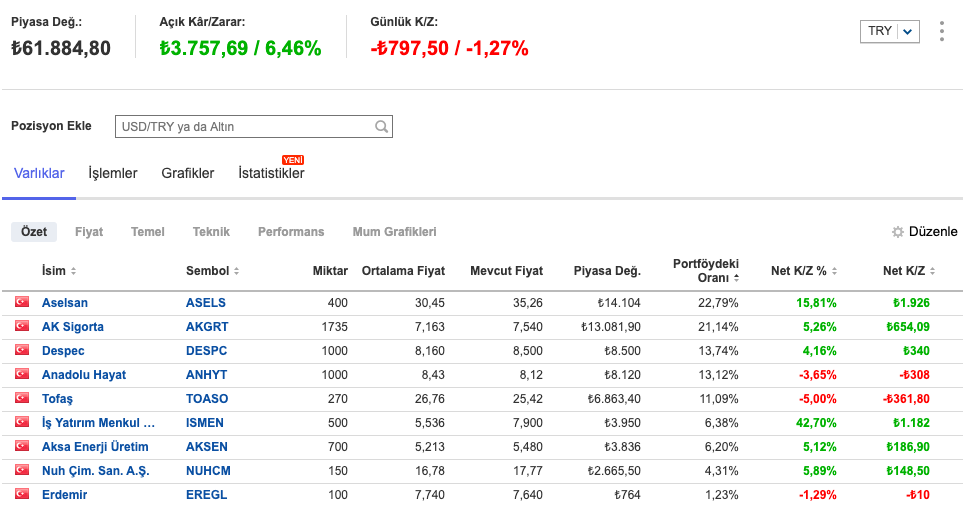Click the flag icon next to Tofaş

tap(22, 398)
